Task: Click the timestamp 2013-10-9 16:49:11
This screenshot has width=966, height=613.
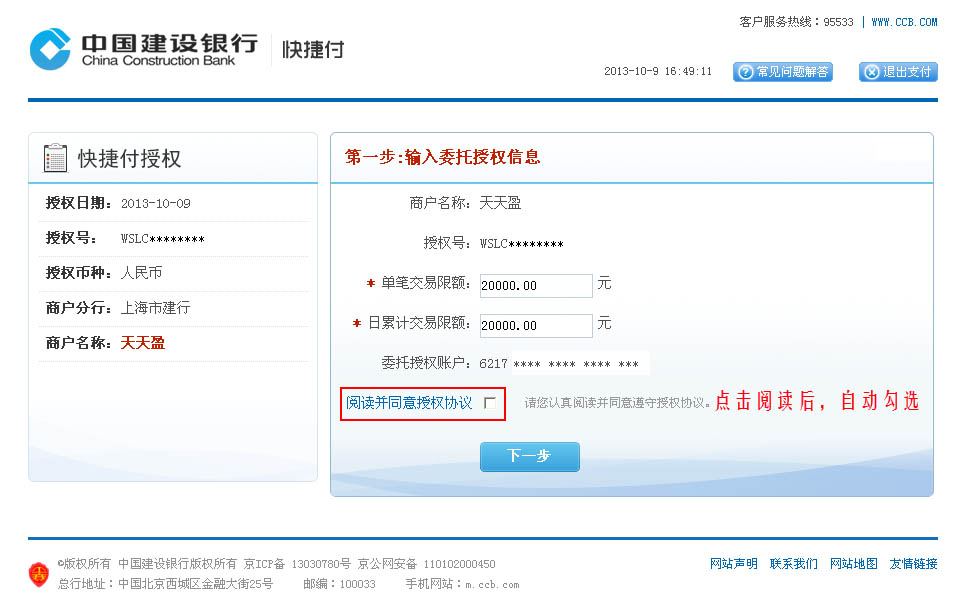Action: pos(657,71)
